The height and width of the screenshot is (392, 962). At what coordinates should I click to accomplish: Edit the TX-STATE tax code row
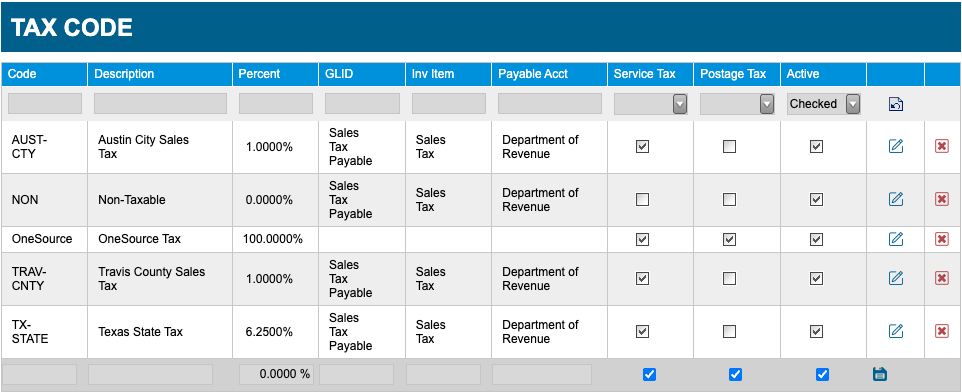[896, 331]
